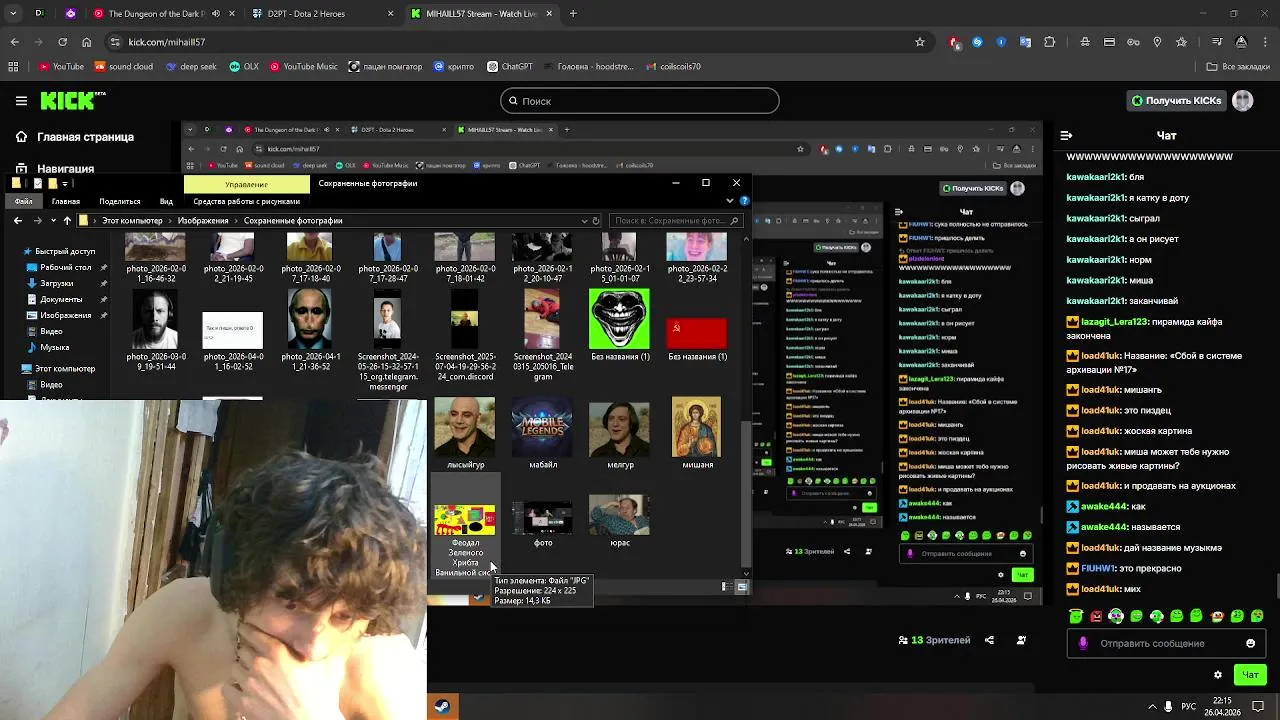The image size is (1280, 720).
Task: Open Explorer Вид ribbon tab
Action: [166, 201]
